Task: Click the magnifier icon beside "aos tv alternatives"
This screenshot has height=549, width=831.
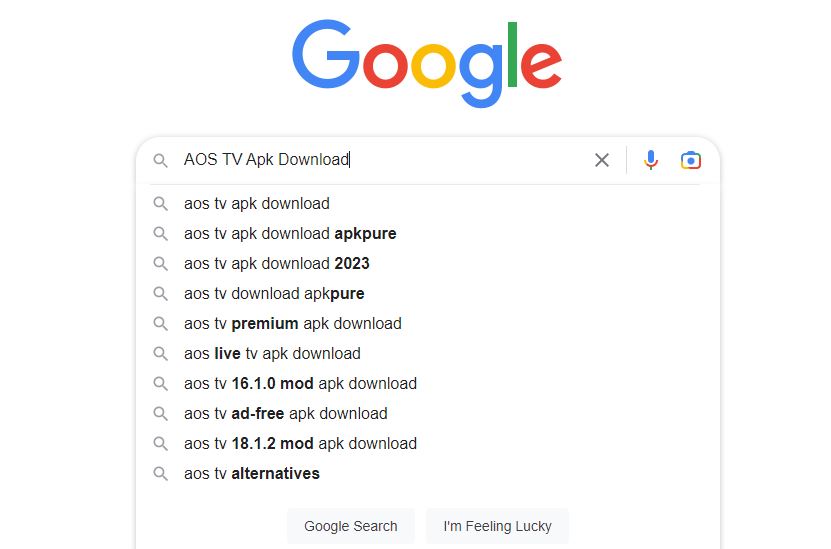Action: tap(160, 474)
